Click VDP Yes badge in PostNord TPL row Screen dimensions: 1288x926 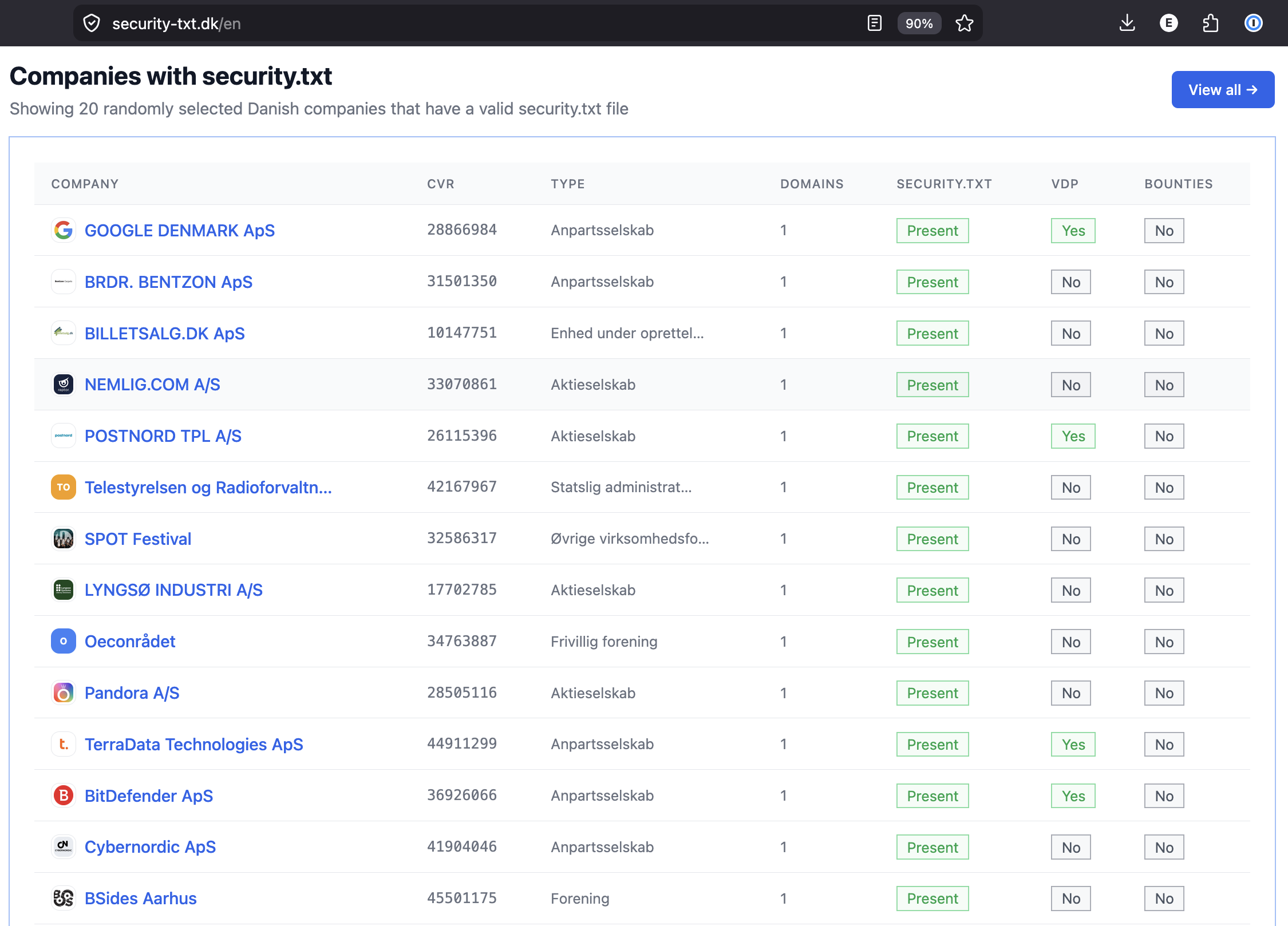[1073, 436]
